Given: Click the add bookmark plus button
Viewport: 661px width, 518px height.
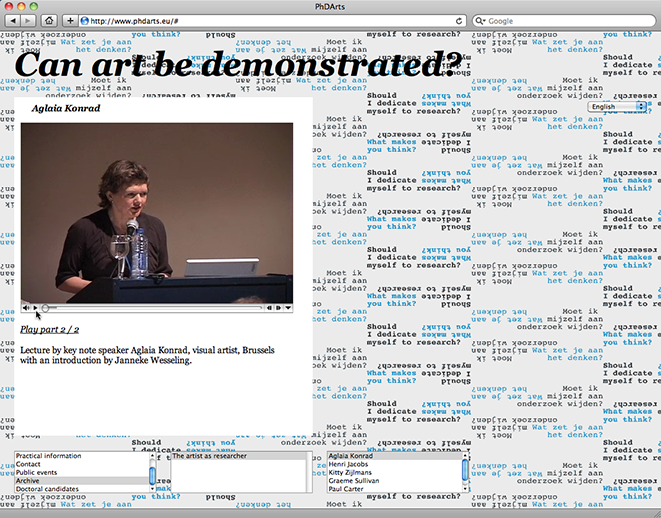Looking at the screenshot, I should point(69,20).
